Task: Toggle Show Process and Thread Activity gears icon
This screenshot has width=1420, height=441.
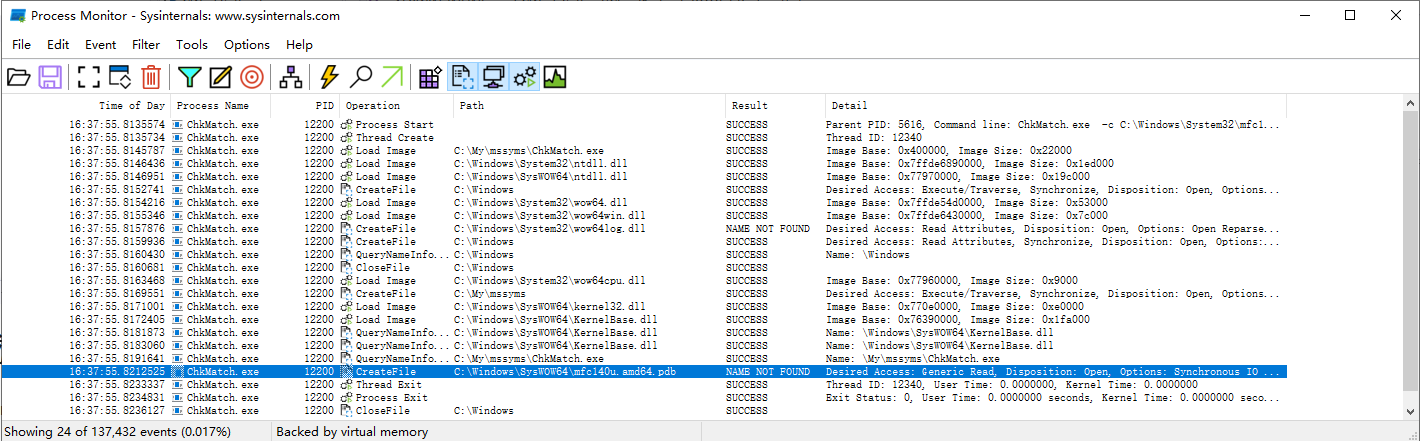Action: [524, 77]
